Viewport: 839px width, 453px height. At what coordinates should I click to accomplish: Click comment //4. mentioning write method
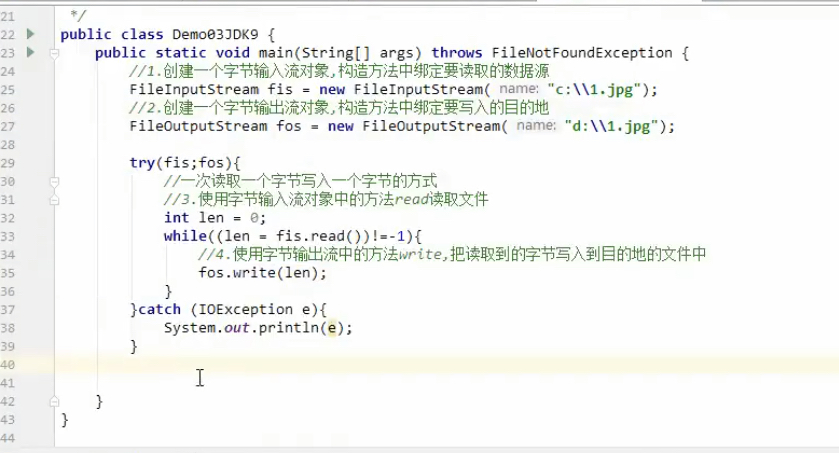click(x=452, y=255)
